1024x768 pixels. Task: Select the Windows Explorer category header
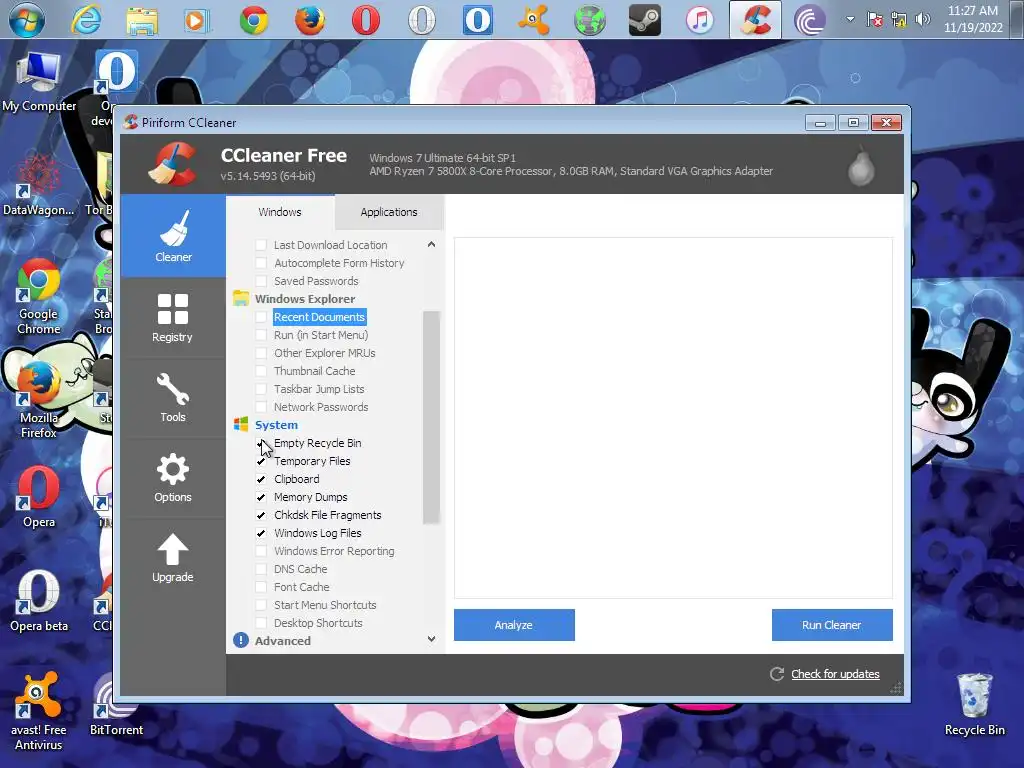click(305, 298)
